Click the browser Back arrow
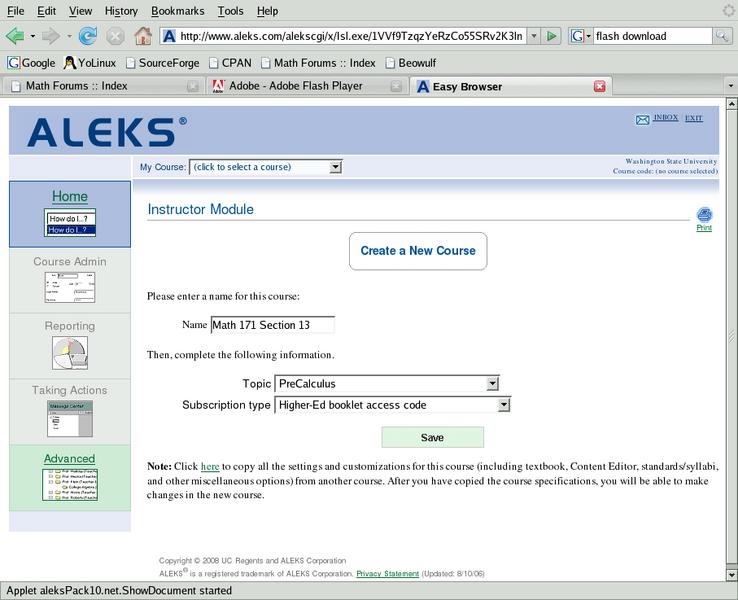738x600 pixels. pyautogui.click(x=15, y=36)
